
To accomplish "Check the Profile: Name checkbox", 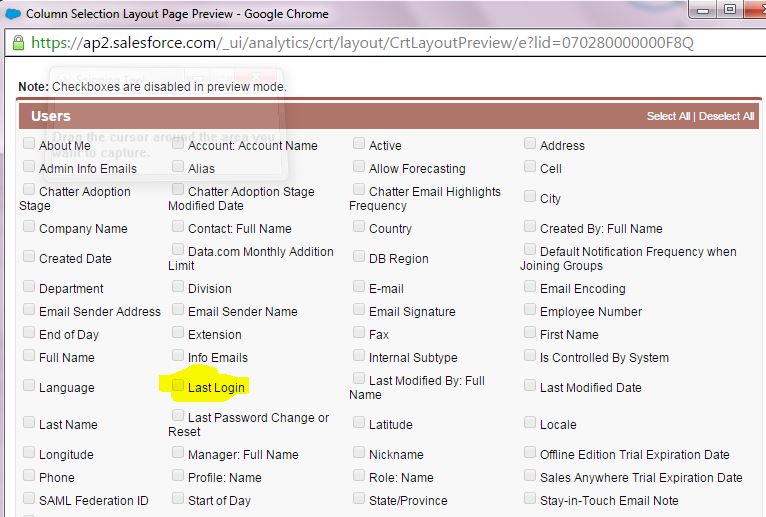I will [178, 475].
